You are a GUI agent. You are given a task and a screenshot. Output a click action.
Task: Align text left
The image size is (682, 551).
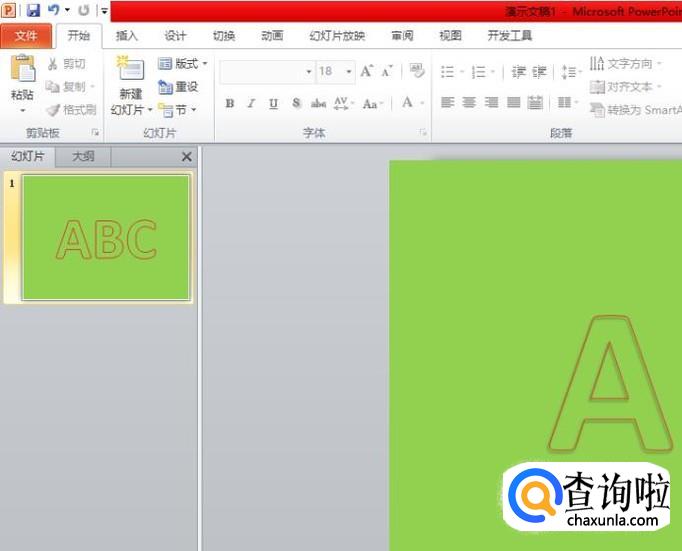(x=448, y=103)
